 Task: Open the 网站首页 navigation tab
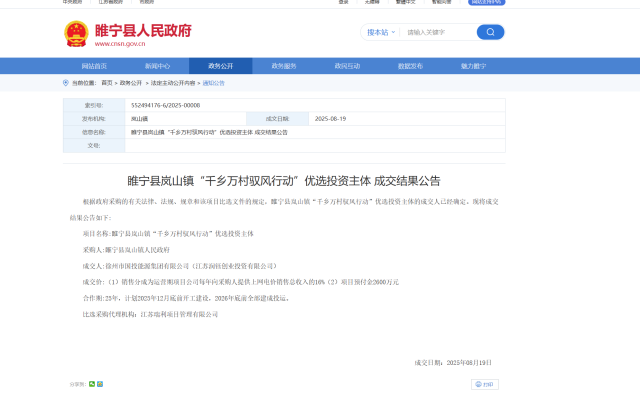pos(94,66)
